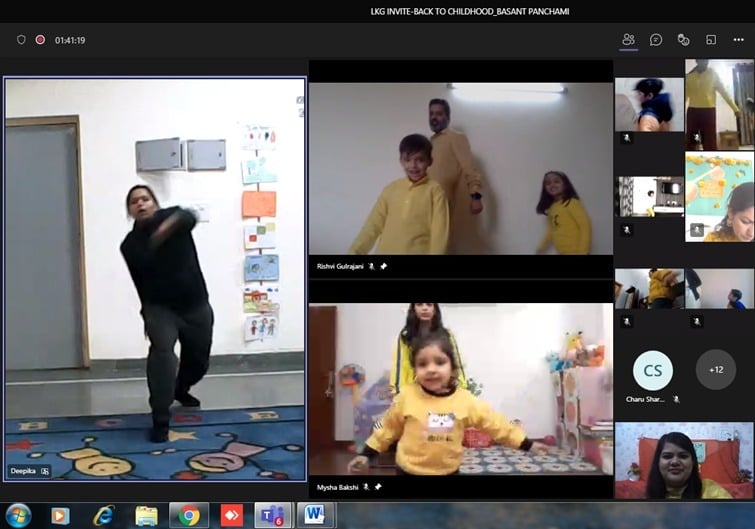Click the shield security icon
755x529 pixels.
pyautogui.click(x=21, y=40)
